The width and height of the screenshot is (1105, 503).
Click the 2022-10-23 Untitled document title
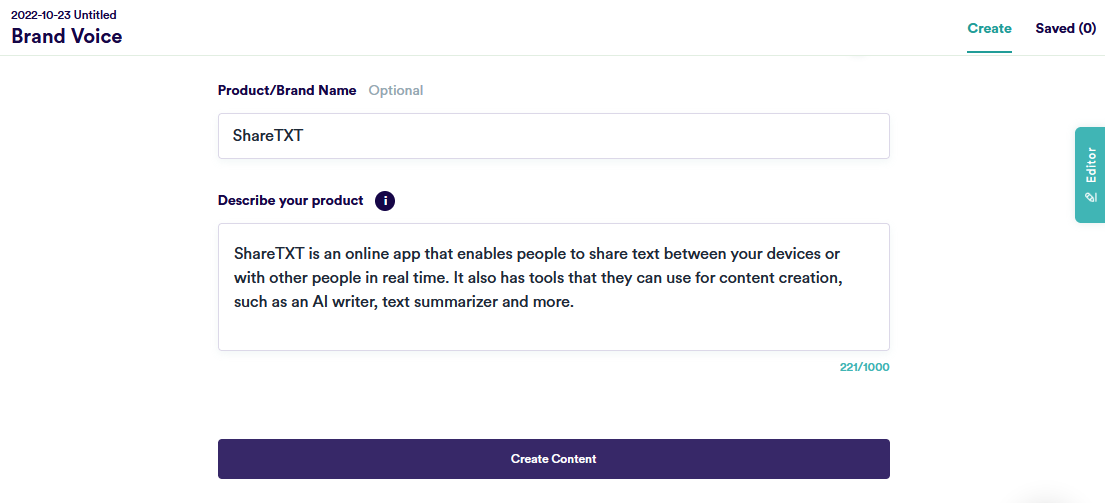pyautogui.click(x=64, y=15)
